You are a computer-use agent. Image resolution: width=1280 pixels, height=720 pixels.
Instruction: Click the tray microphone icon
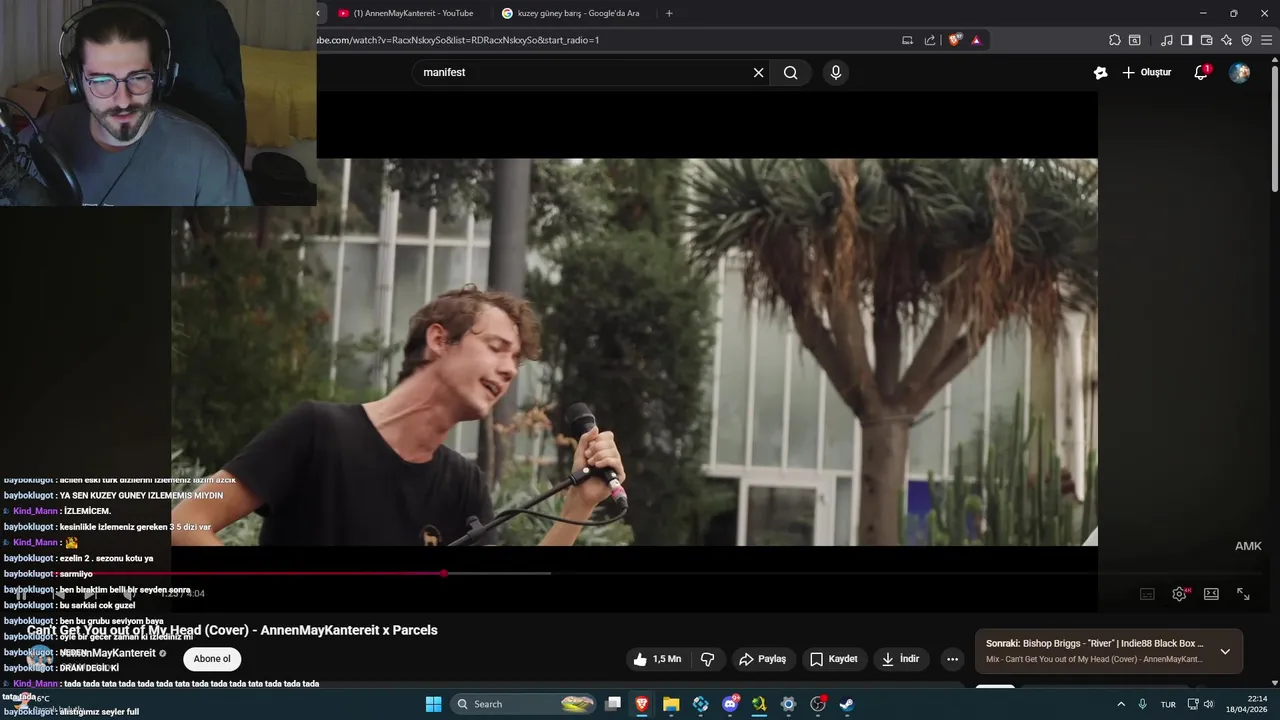(x=1142, y=704)
